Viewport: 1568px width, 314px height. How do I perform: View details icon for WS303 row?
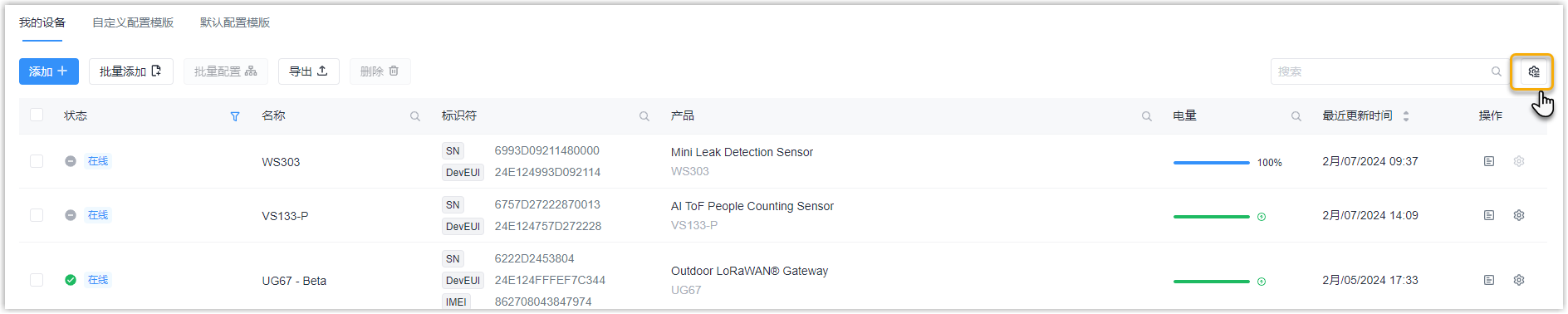point(1489,161)
